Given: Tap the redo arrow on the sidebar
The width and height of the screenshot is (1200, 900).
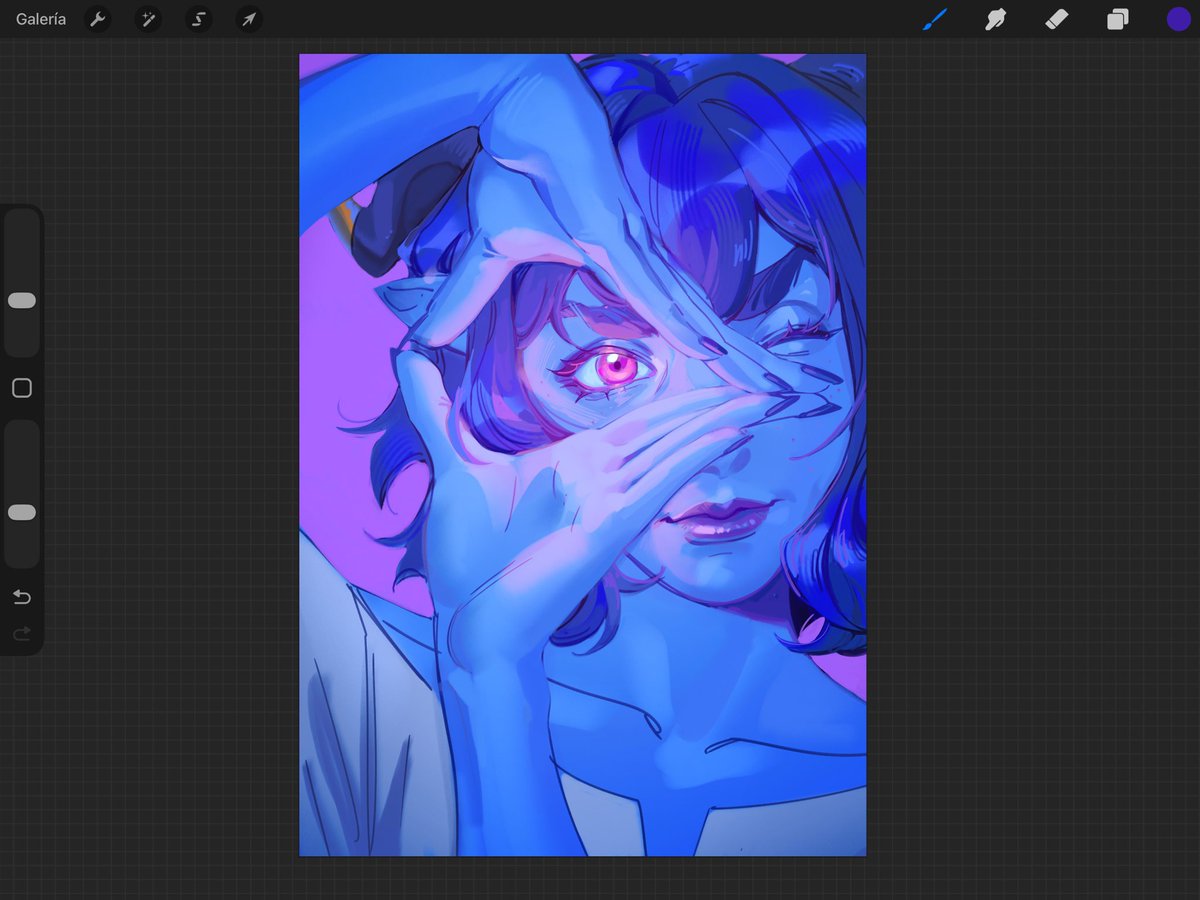Looking at the screenshot, I should pos(21,633).
